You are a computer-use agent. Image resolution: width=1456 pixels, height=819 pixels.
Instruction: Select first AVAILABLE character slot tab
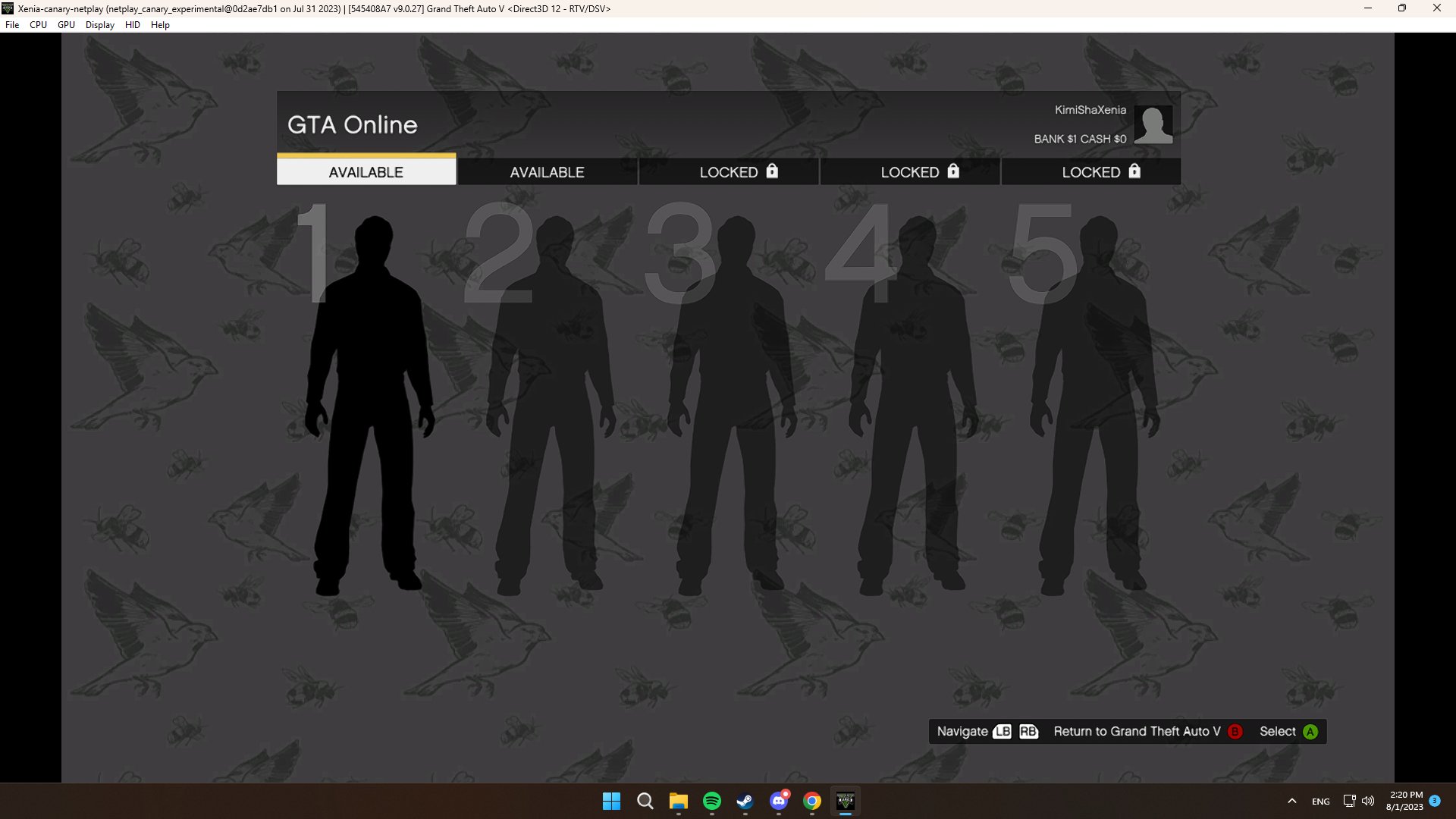tap(366, 172)
